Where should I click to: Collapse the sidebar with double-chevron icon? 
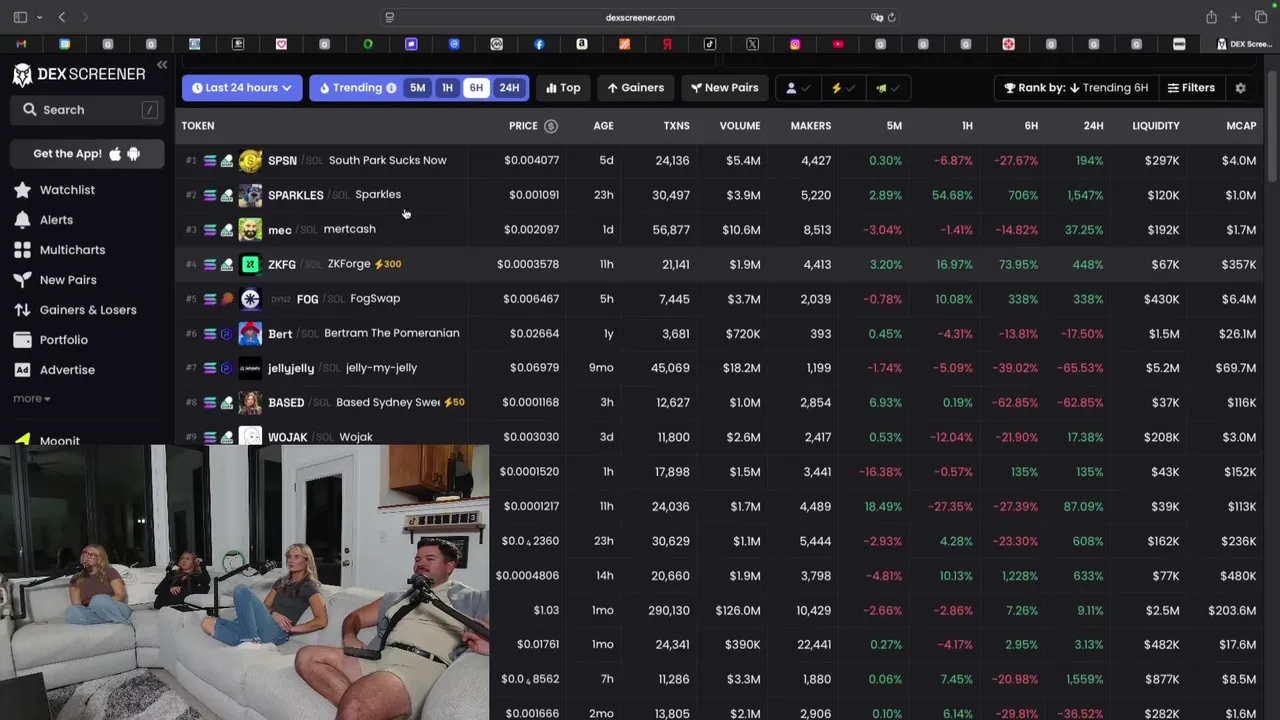click(x=162, y=65)
